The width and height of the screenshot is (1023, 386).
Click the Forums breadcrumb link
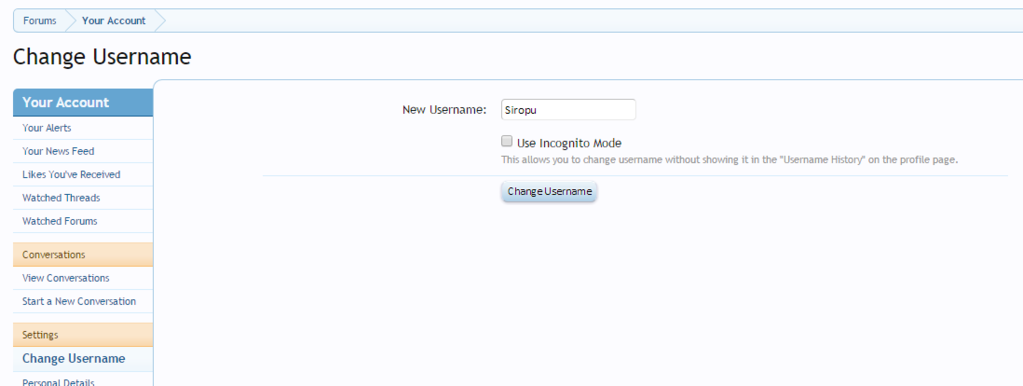click(40, 21)
